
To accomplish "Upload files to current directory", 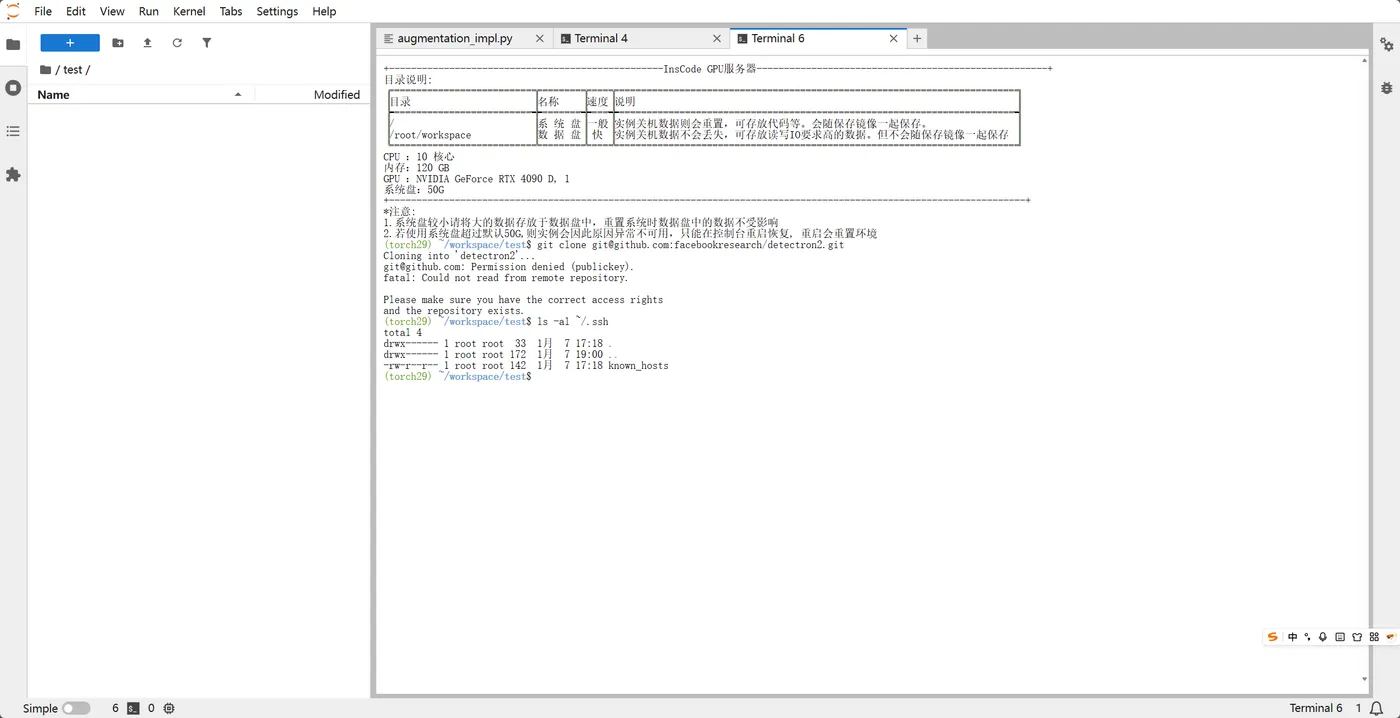I will click(x=147, y=43).
